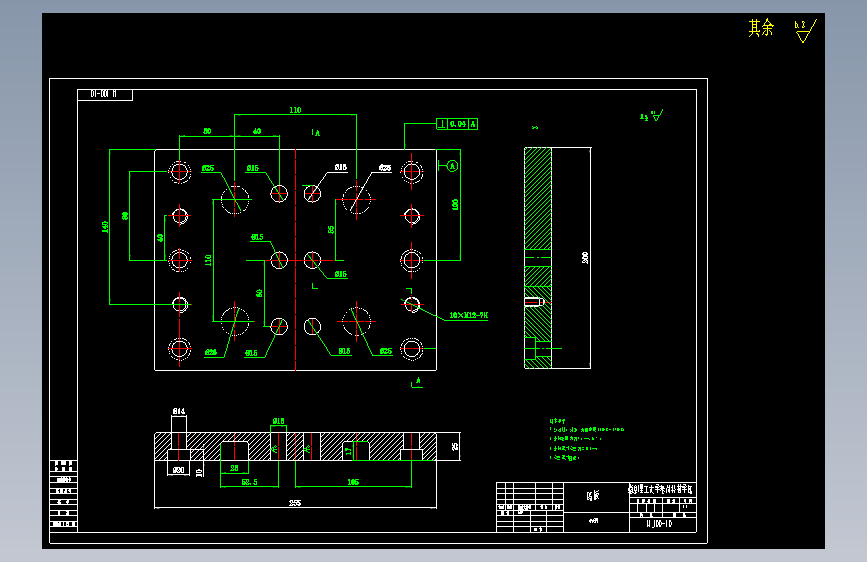867x562 pixels.
Task: Select the 60 vertical dimension between Ø16 holes
Action: point(259,293)
